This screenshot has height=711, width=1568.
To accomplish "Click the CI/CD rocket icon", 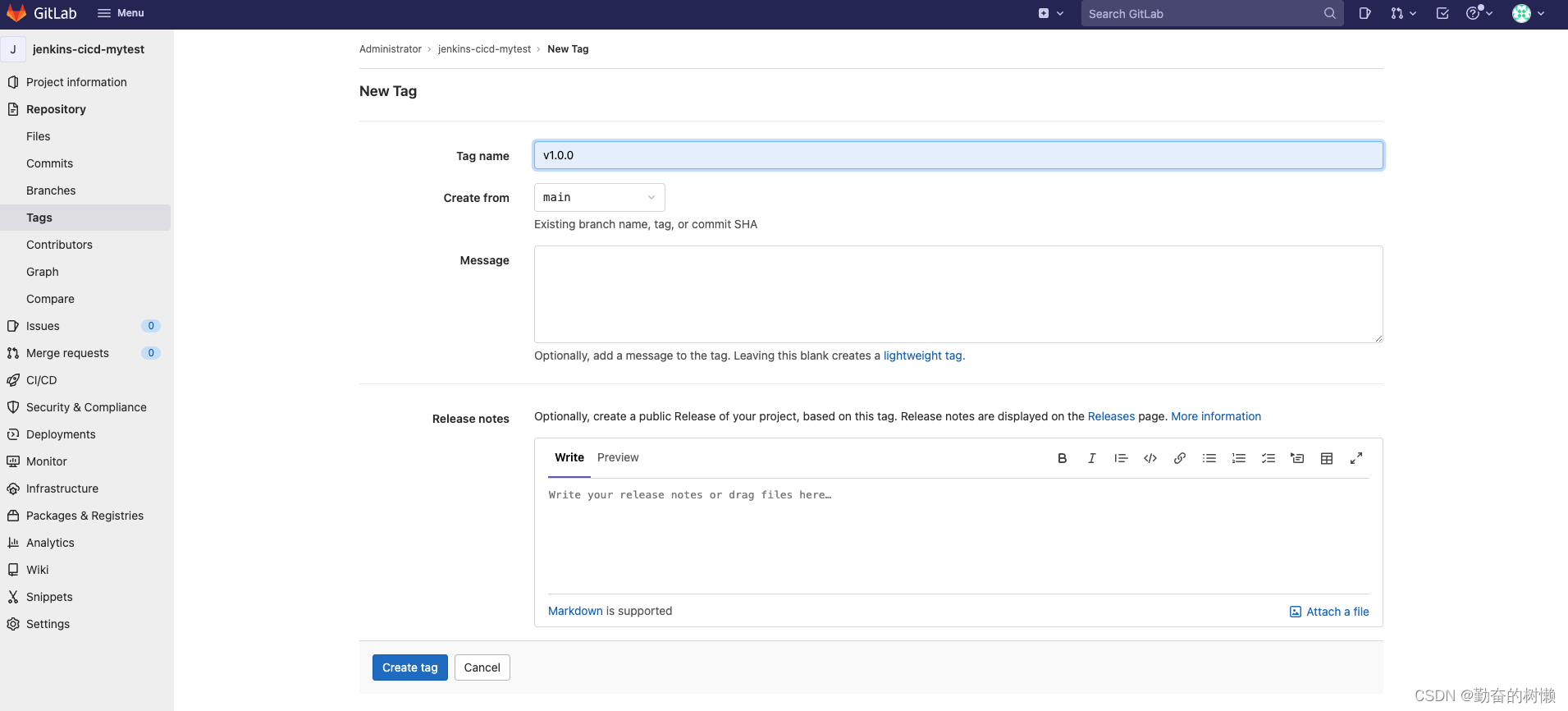I will point(13,380).
